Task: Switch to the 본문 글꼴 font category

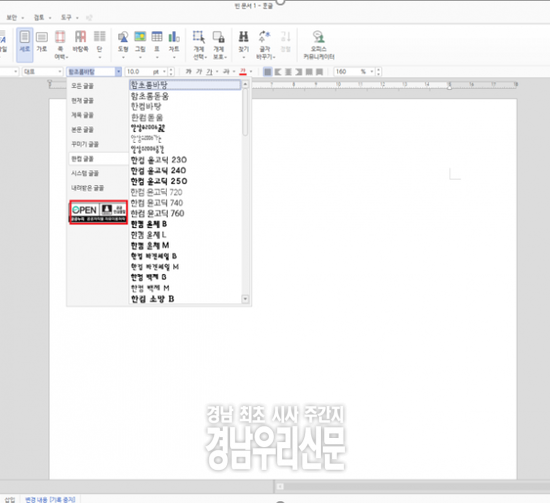Action: (82, 130)
